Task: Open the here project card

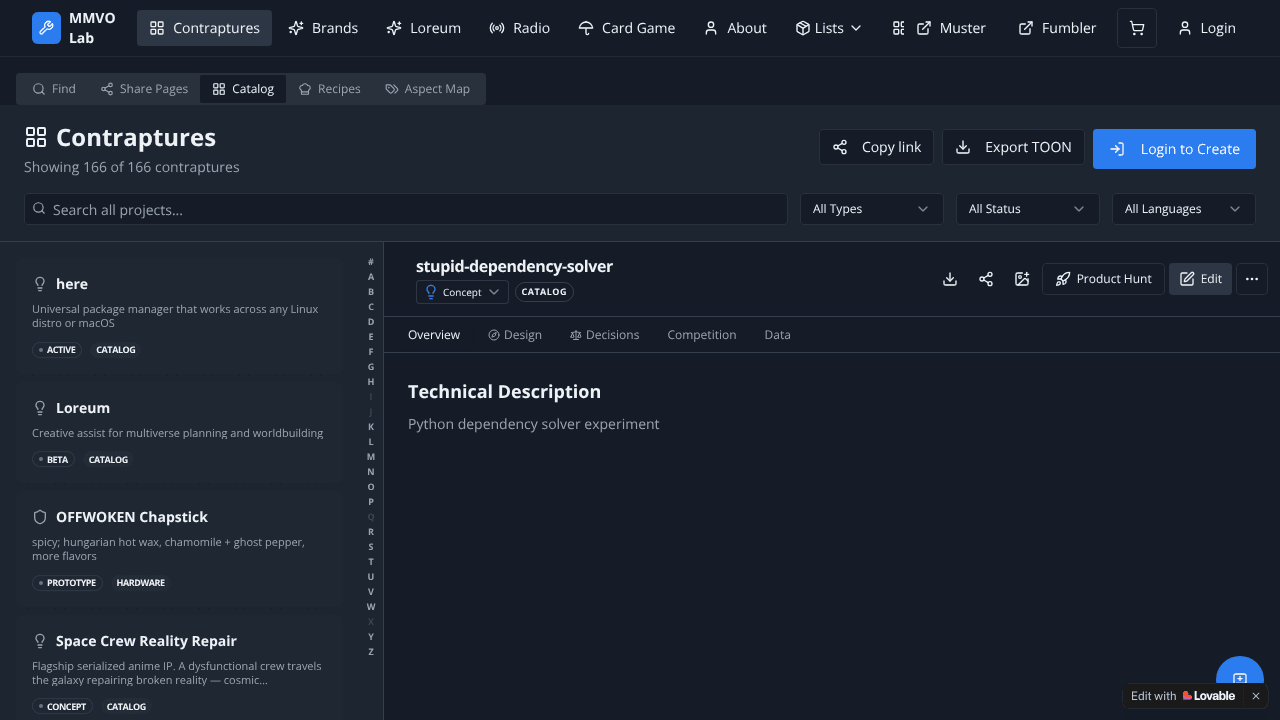Action: pyautogui.click(x=179, y=316)
